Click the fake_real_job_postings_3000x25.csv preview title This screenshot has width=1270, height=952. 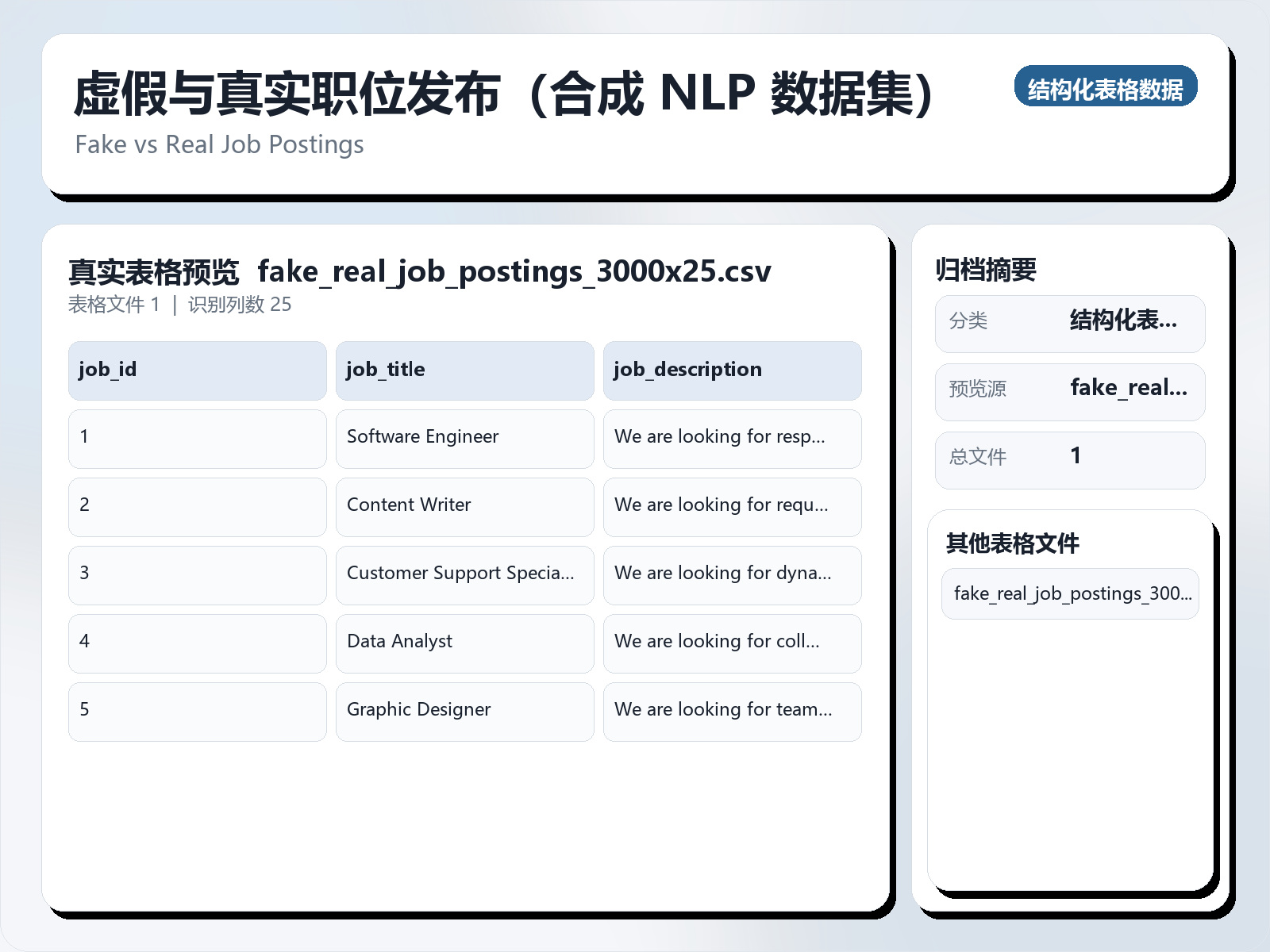coord(514,271)
